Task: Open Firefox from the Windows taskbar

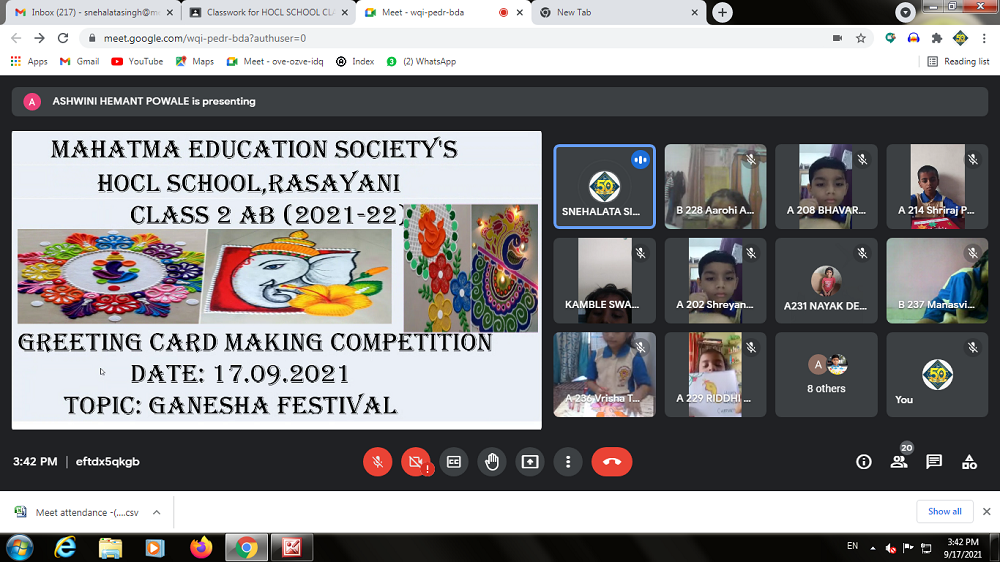Action: point(201,547)
